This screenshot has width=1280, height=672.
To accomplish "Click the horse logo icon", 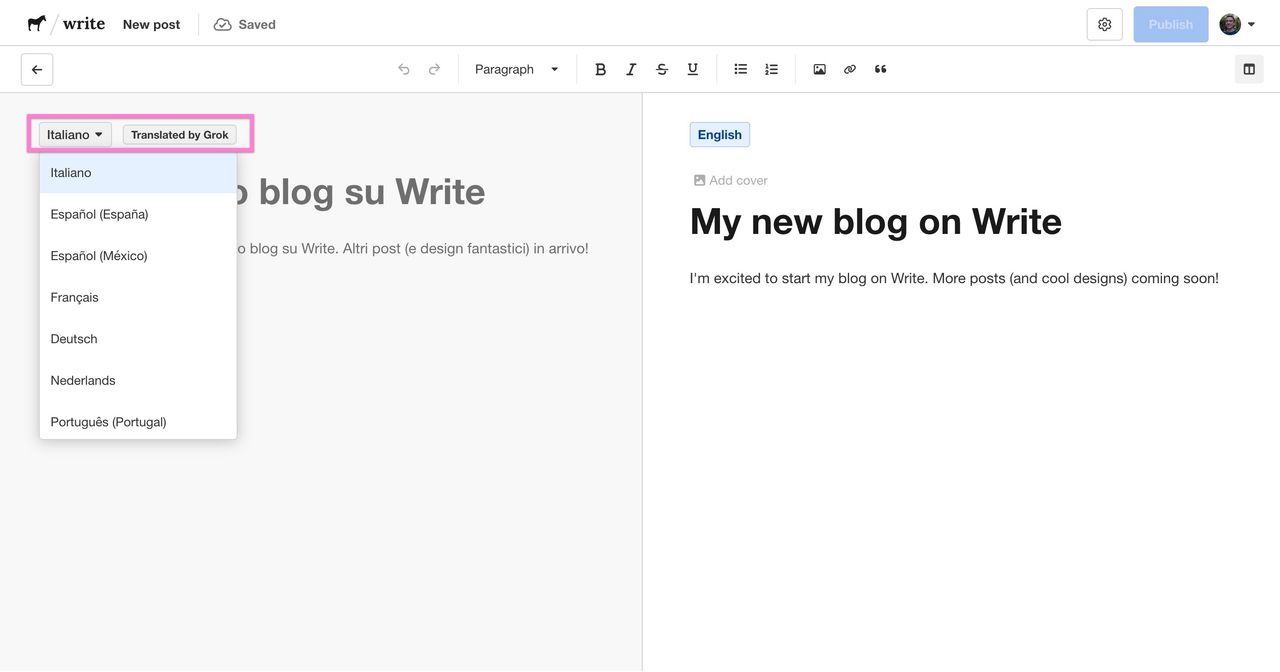I will (37, 23).
